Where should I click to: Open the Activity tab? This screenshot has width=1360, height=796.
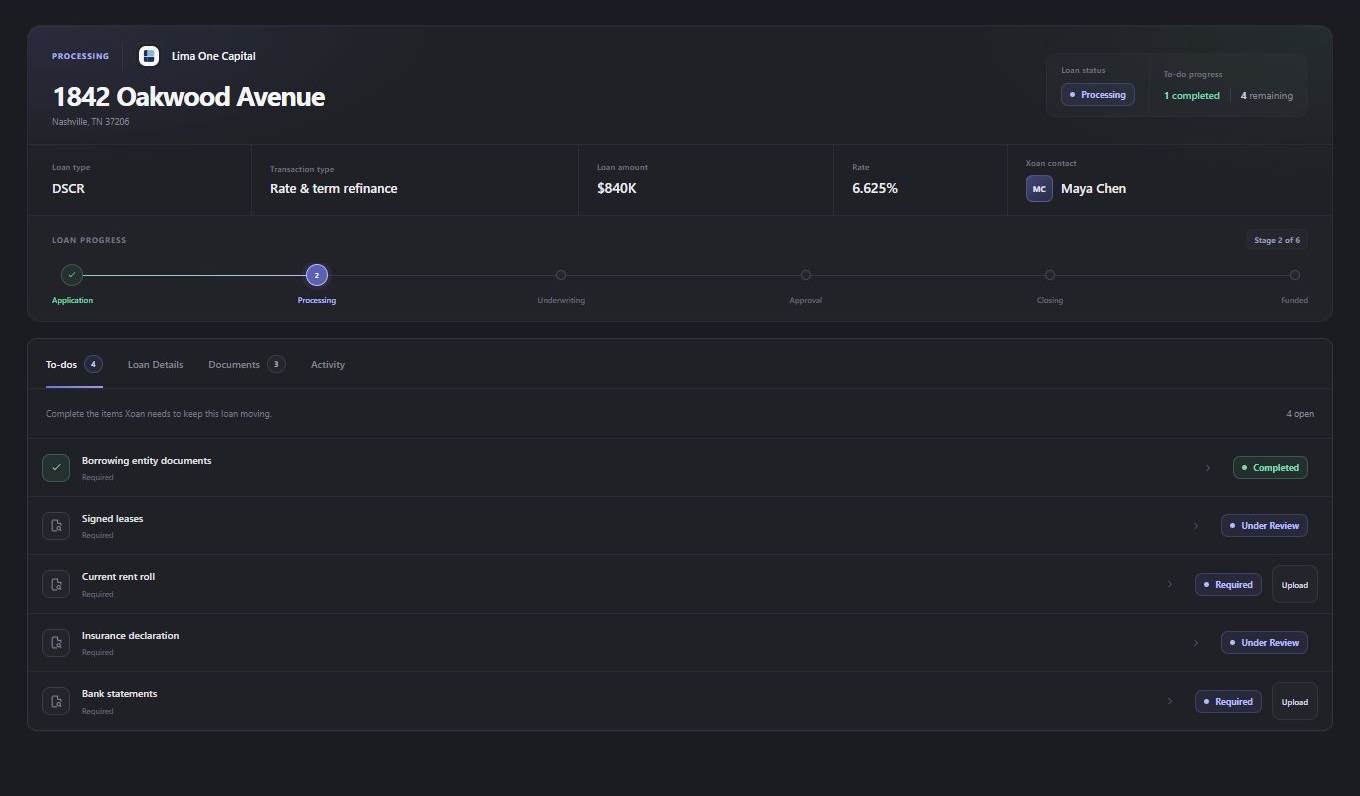[328, 365]
